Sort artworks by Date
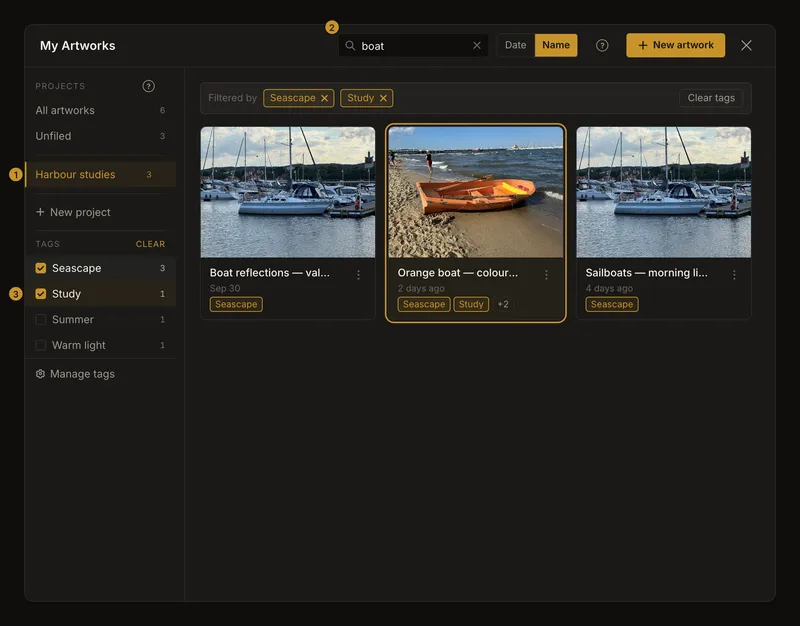Image resolution: width=800 pixels, height=626 pixels. (x=515, y=45)
